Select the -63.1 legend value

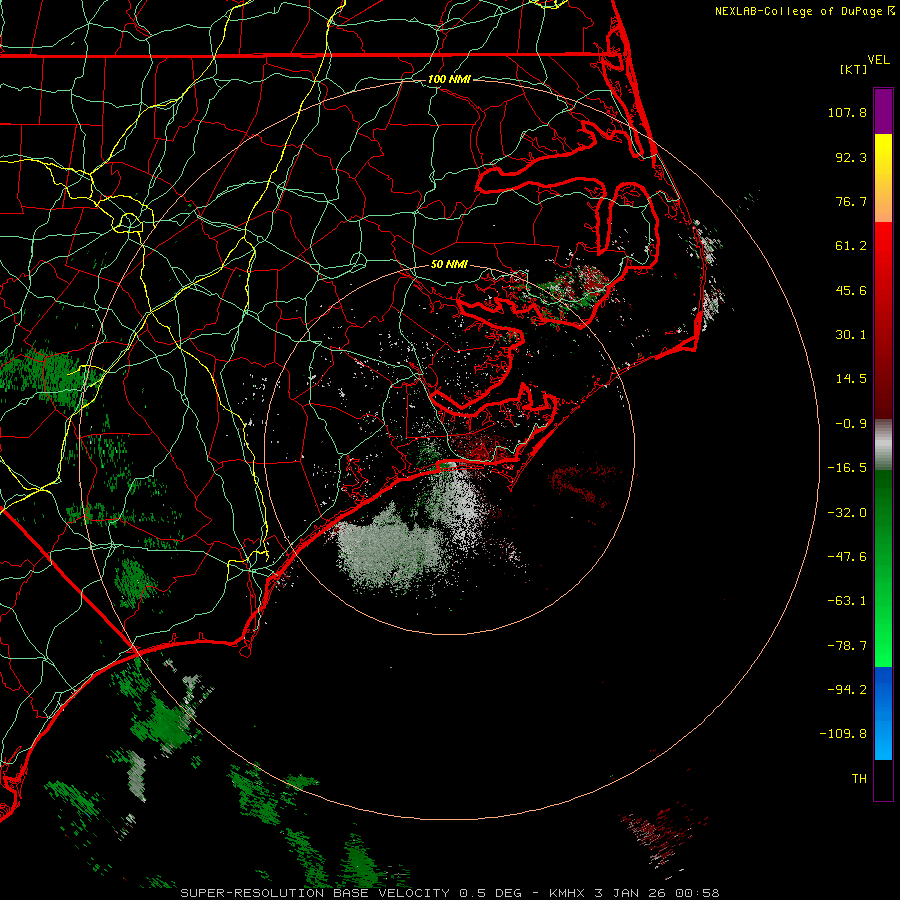point(847,601)
